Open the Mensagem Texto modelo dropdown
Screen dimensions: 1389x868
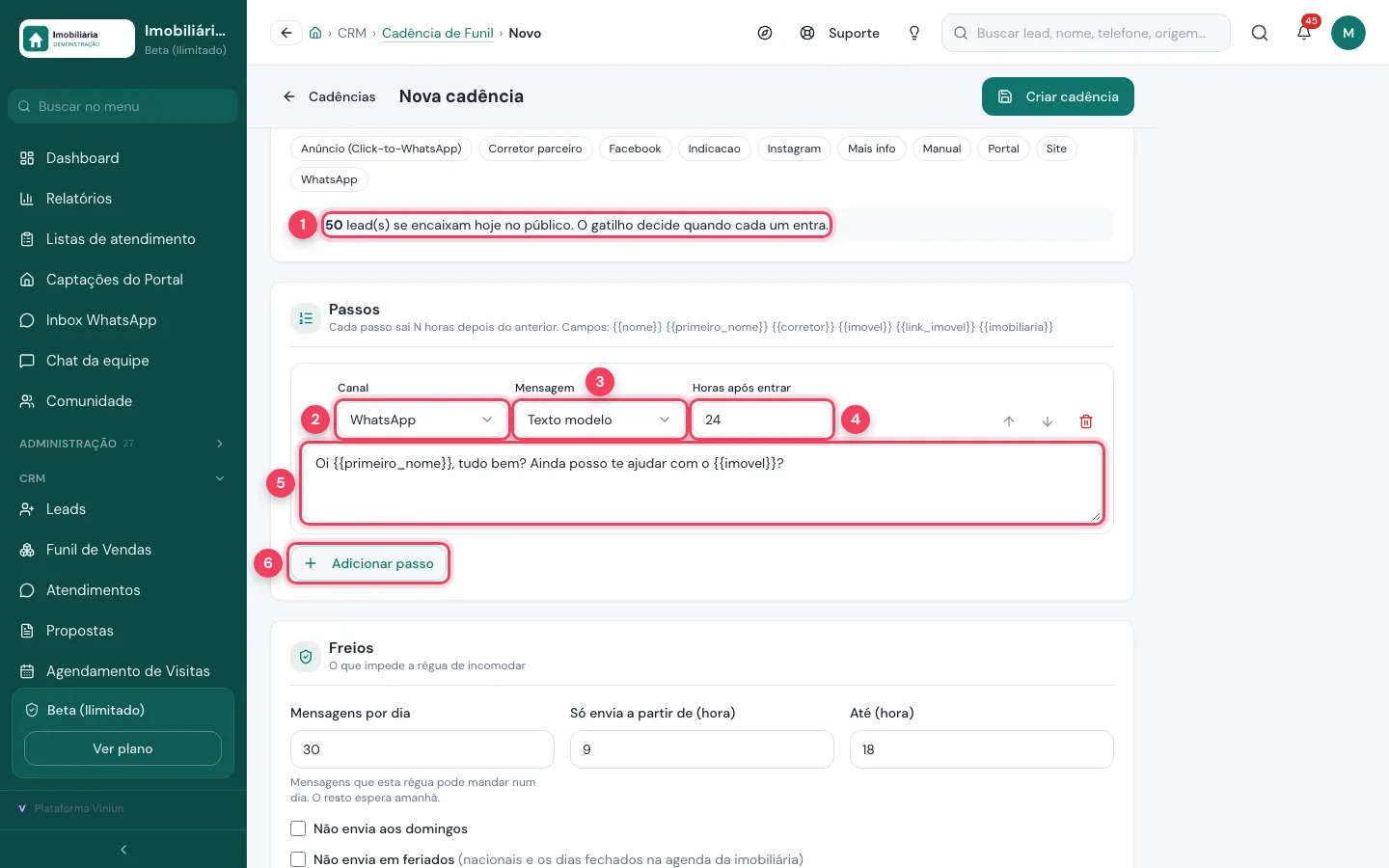coord(599,420)
